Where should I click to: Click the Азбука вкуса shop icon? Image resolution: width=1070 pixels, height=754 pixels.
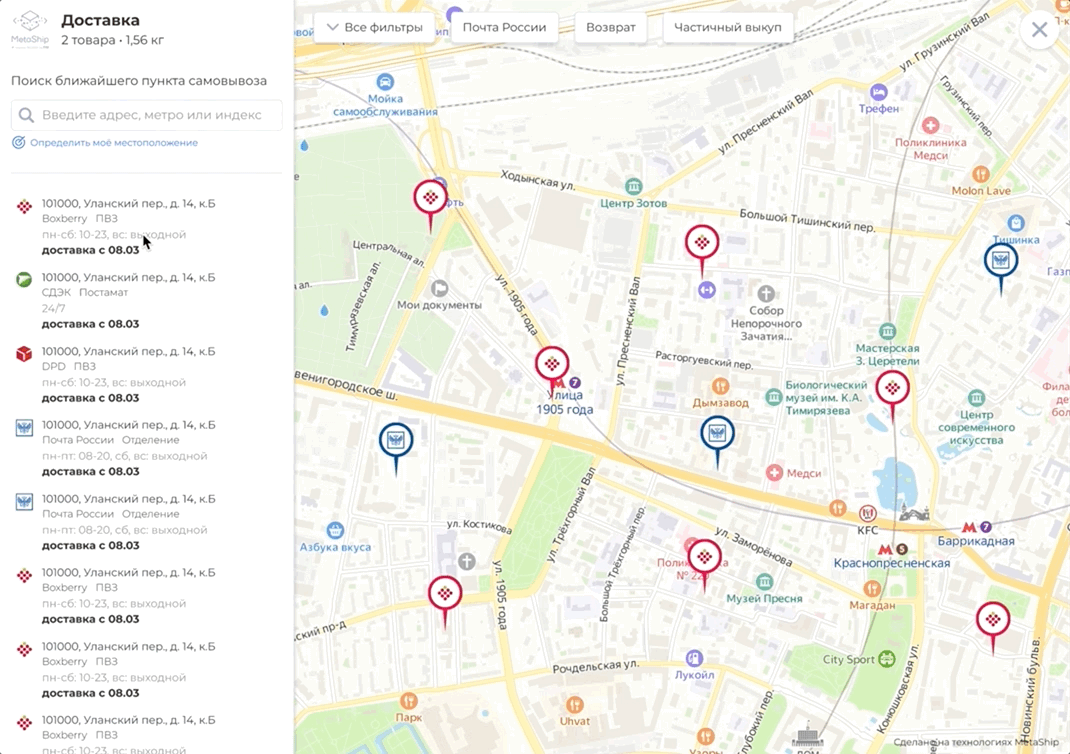click(334, 530)
